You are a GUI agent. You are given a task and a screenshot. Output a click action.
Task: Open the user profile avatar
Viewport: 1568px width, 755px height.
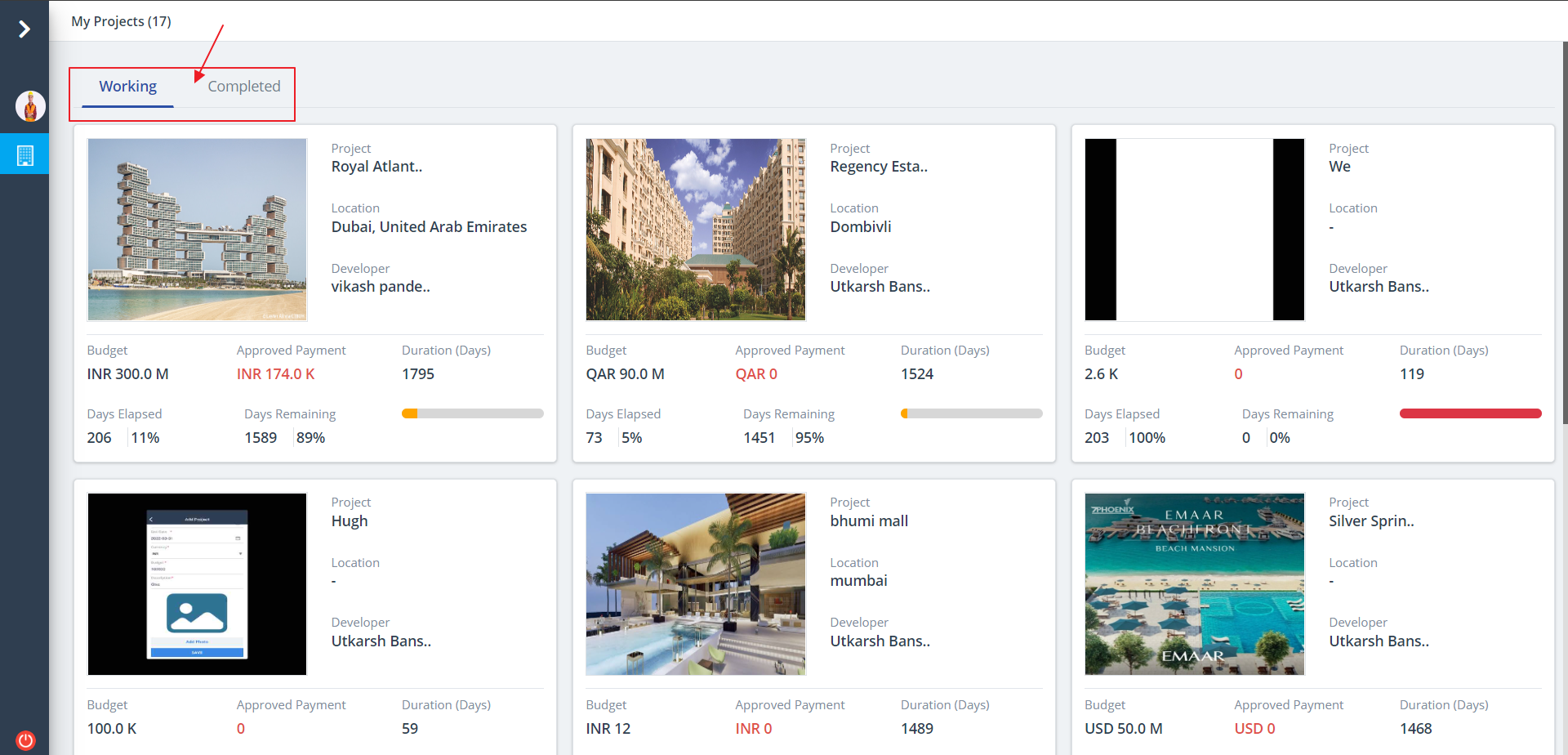[30, 106]
